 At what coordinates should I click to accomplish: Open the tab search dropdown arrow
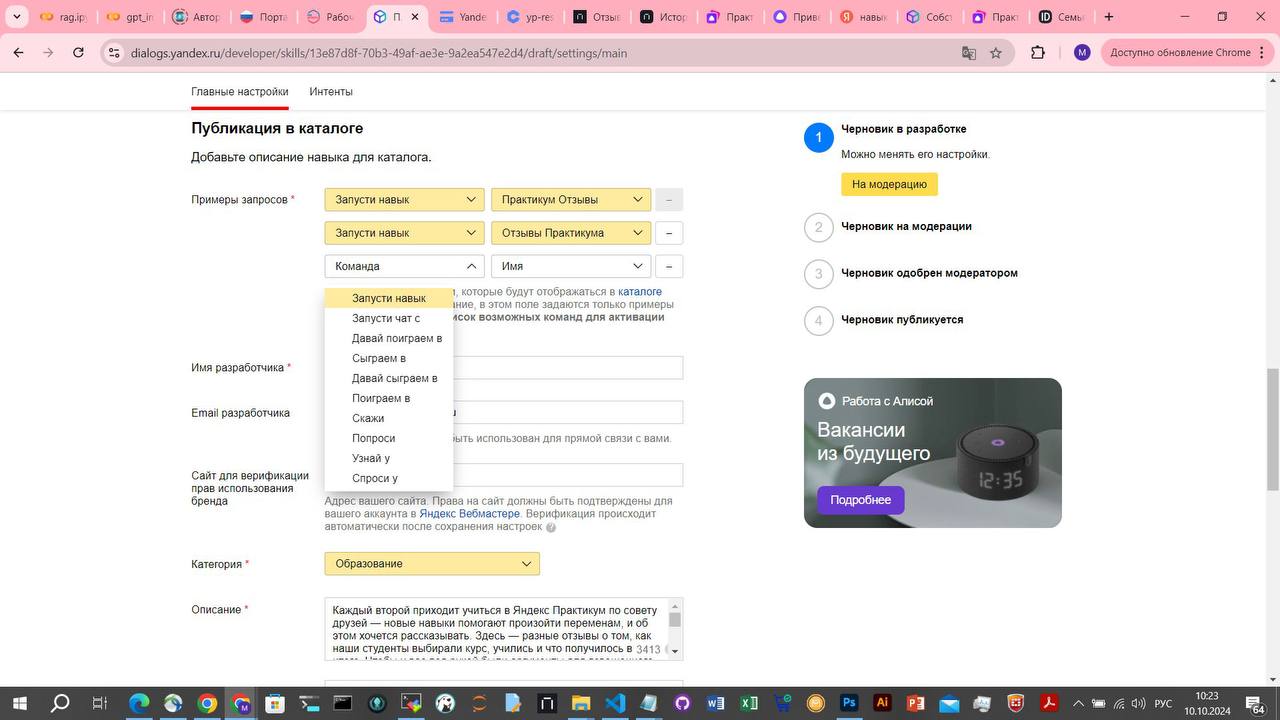[16, 17]
